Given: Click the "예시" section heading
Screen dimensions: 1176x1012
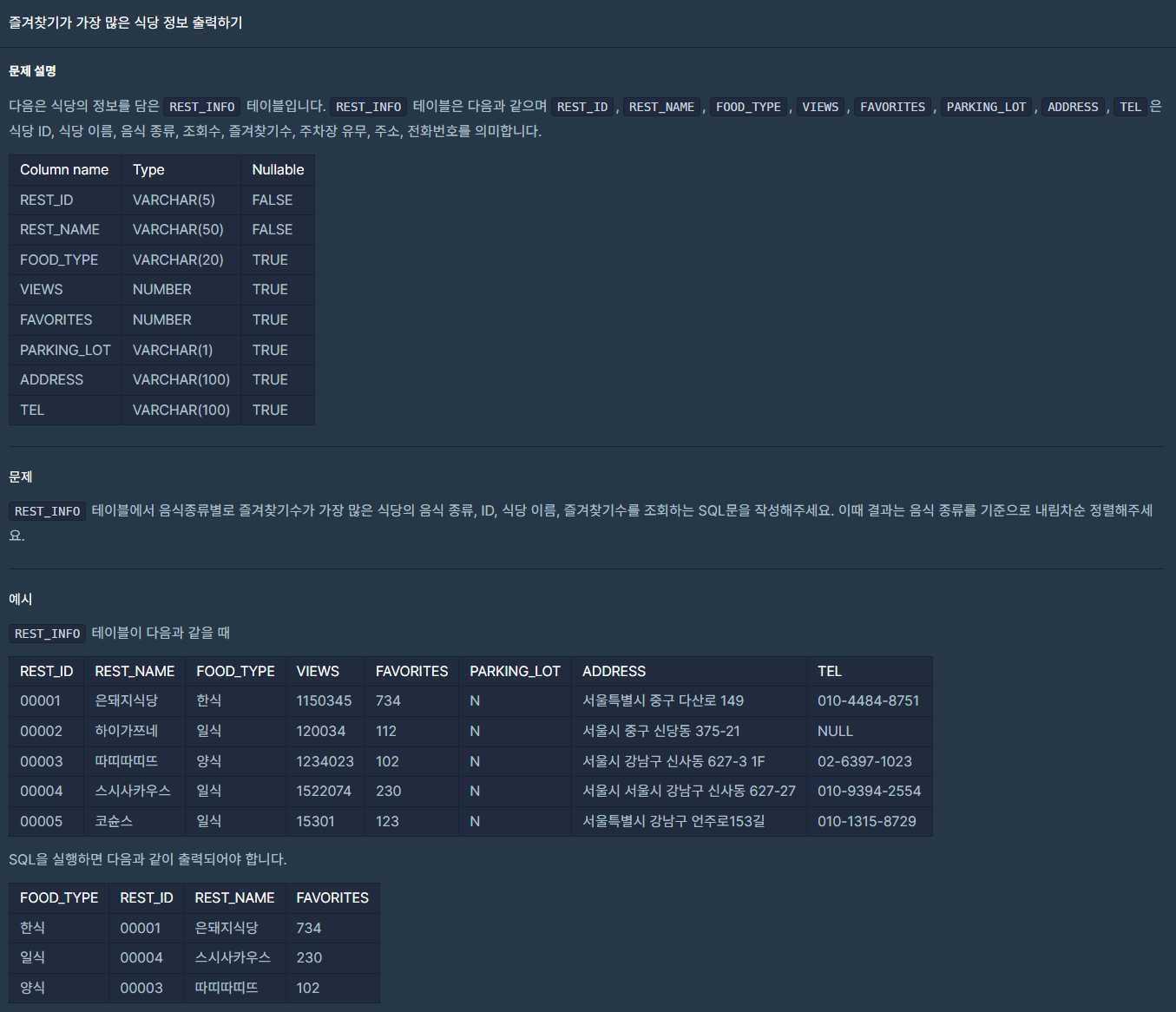Looking at the screenshot, I should [21, 600].
